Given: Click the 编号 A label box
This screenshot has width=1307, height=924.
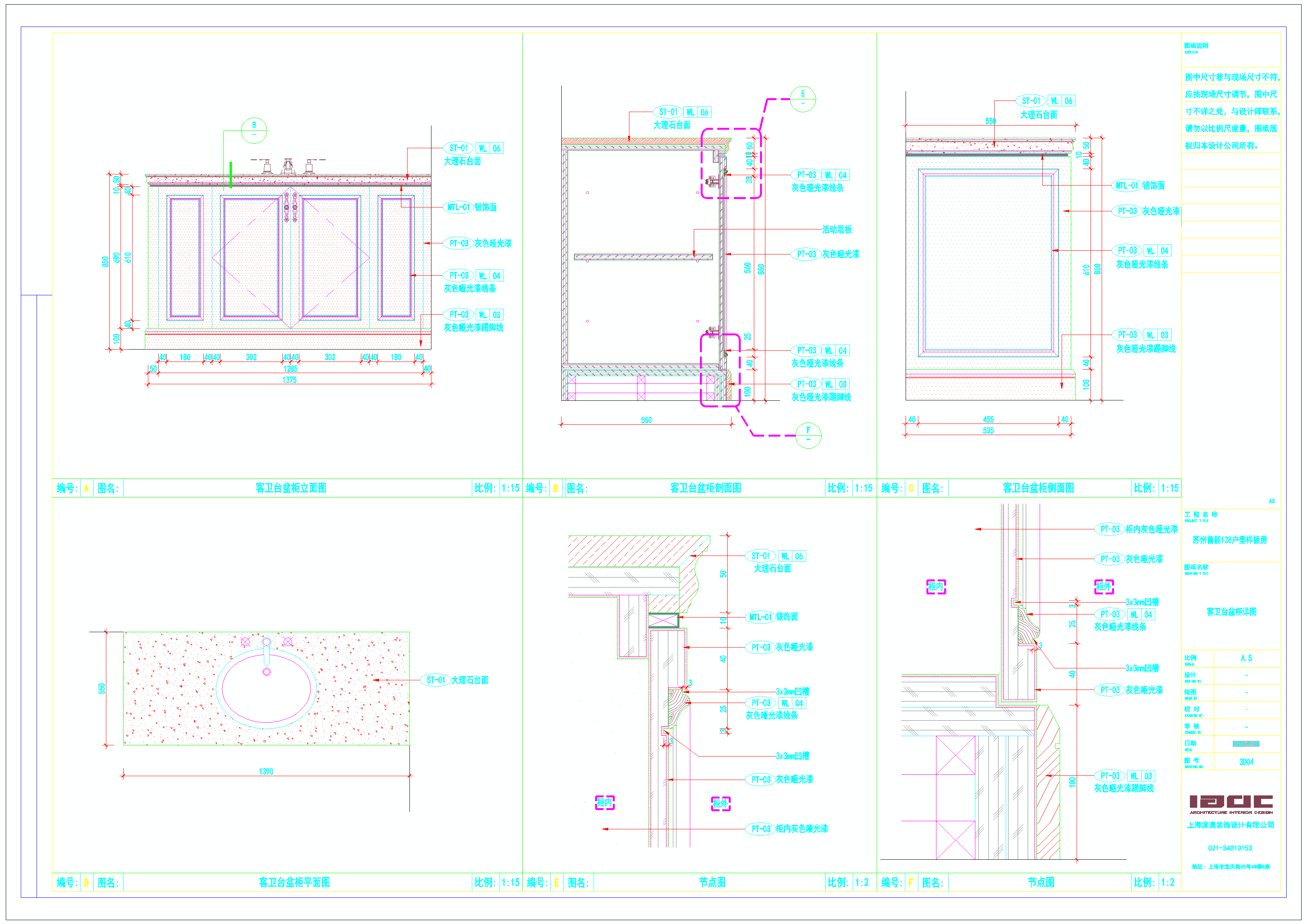Looking at the screenshot, I should point(87,488).
